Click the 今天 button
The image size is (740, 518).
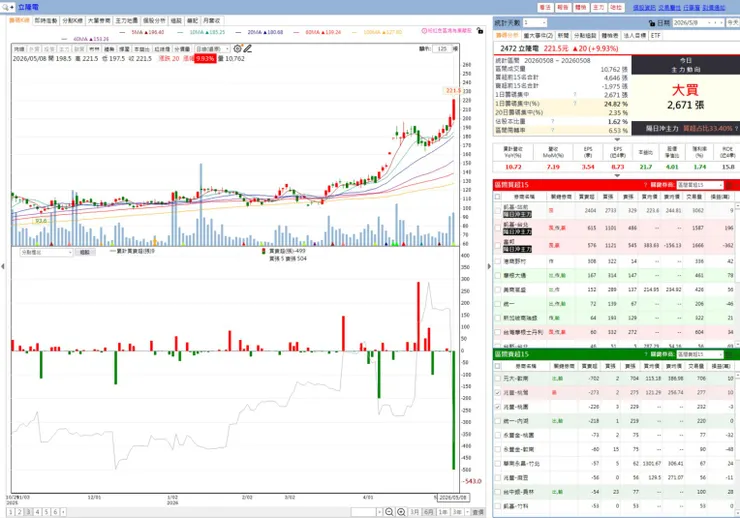tap(732, 23)
